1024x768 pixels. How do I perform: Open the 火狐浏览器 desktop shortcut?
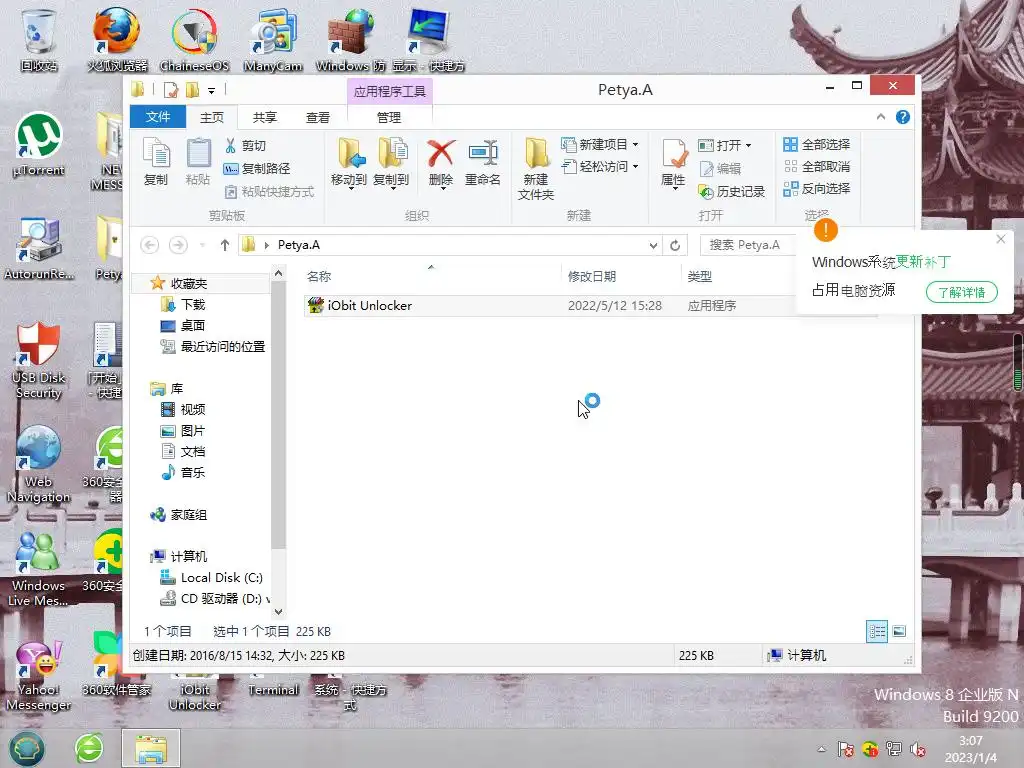click(x=117, y=40)
